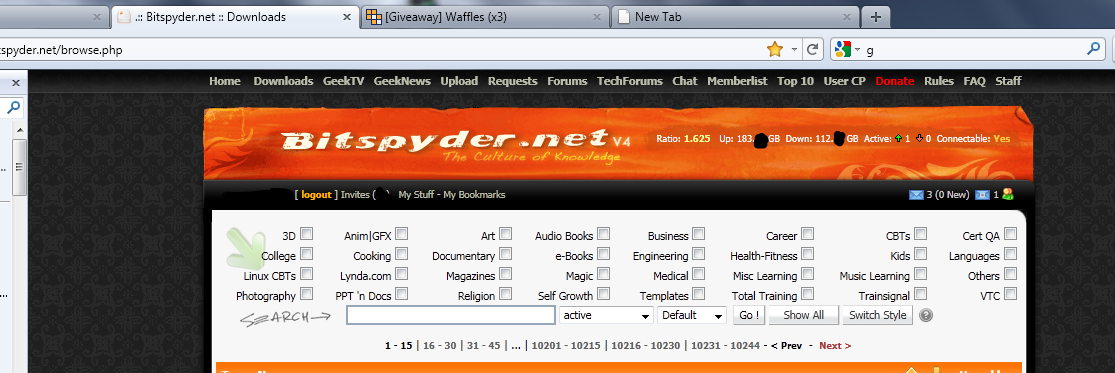
Task: Close the New Tab tab
Action: [847, 17]
